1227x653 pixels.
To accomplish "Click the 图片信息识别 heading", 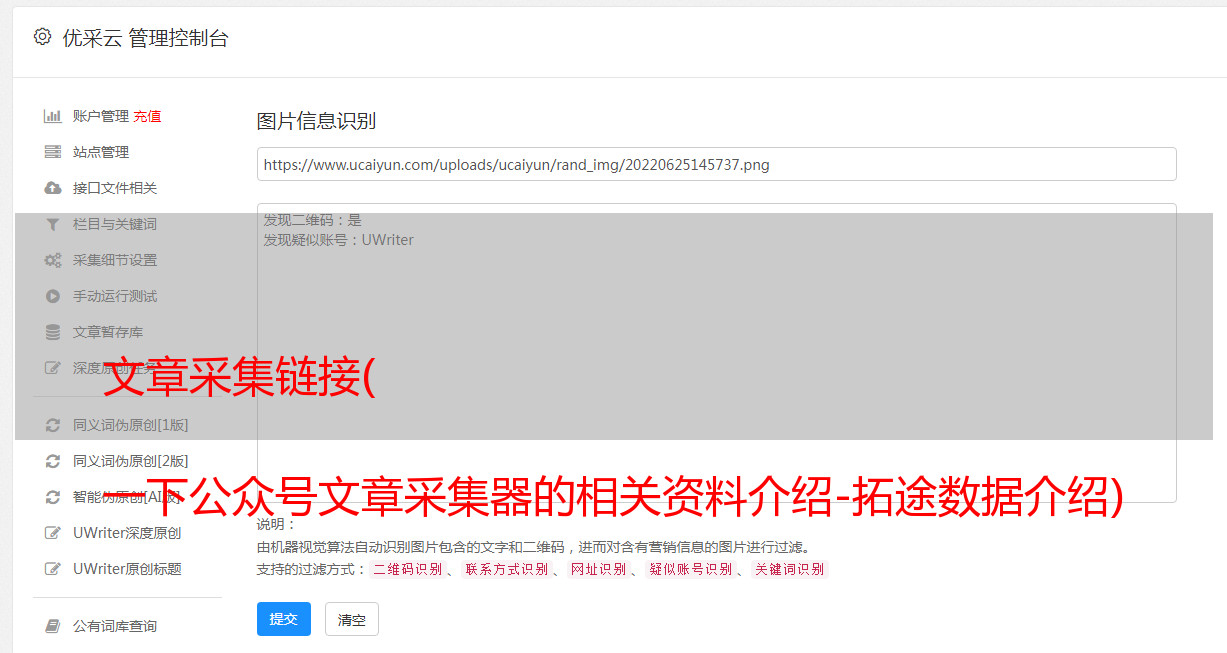I will 316,121.
